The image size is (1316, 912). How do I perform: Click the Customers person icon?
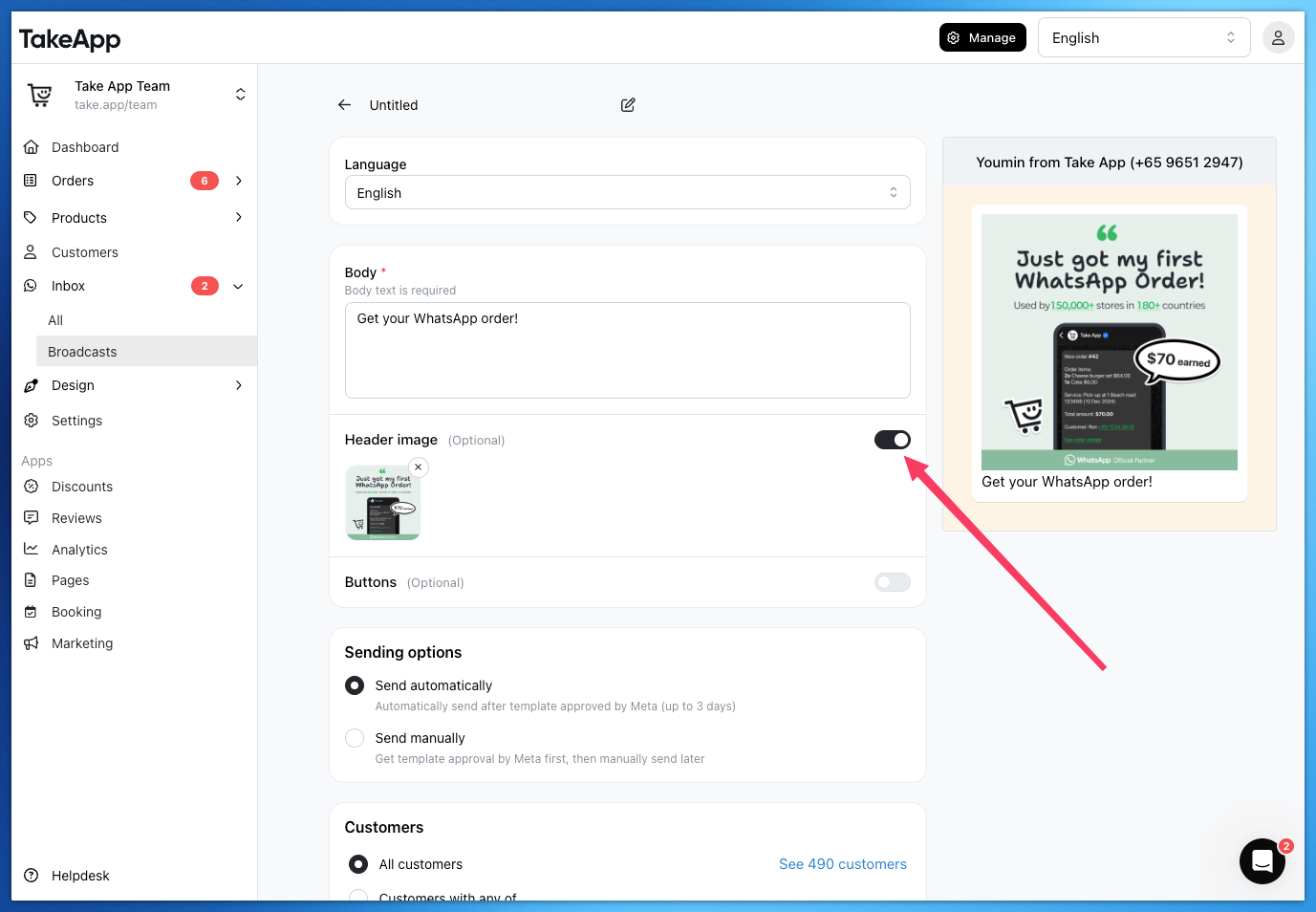pos(31,252)
